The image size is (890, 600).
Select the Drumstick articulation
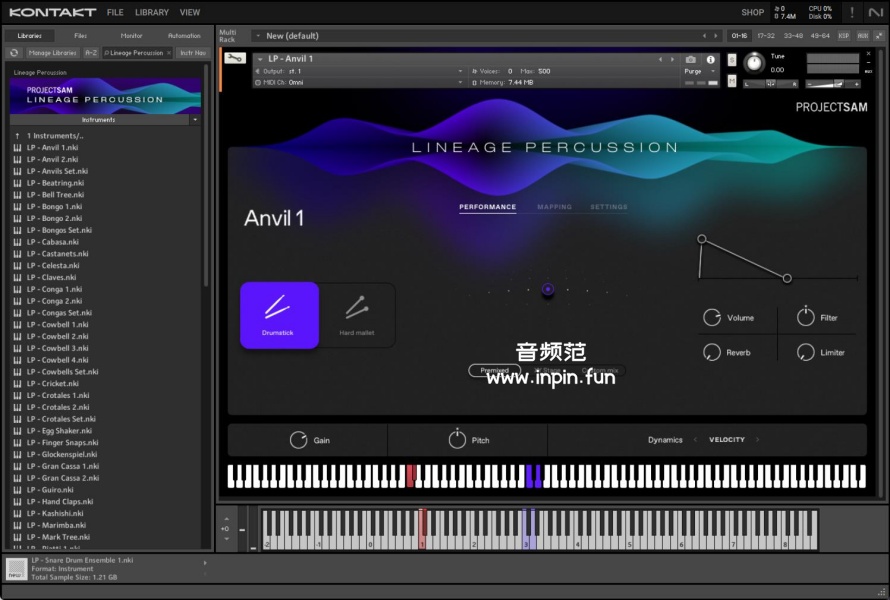tap(279, 315)
